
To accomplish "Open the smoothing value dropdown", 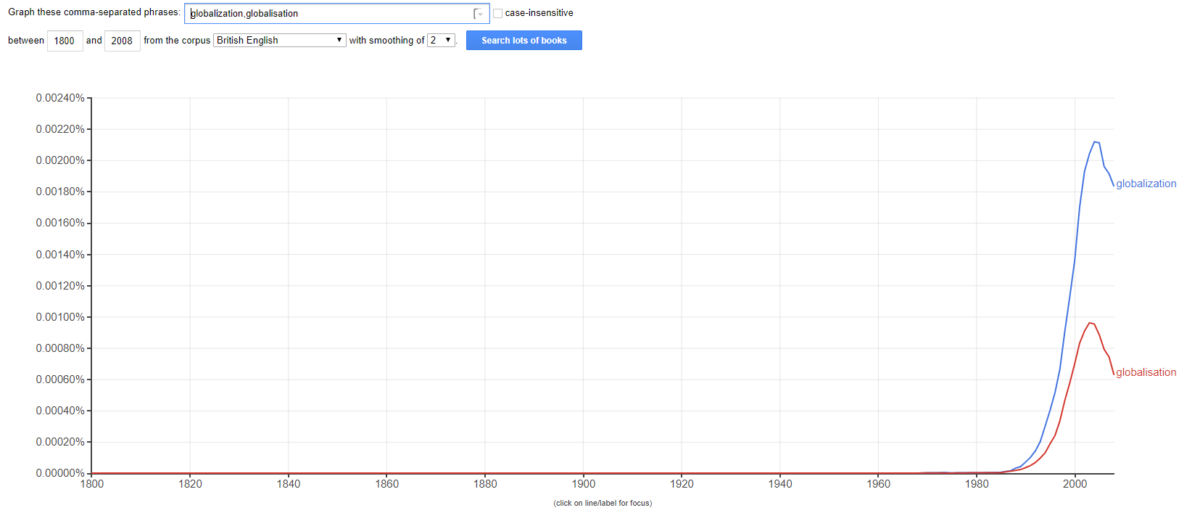I will click(441, 40).
